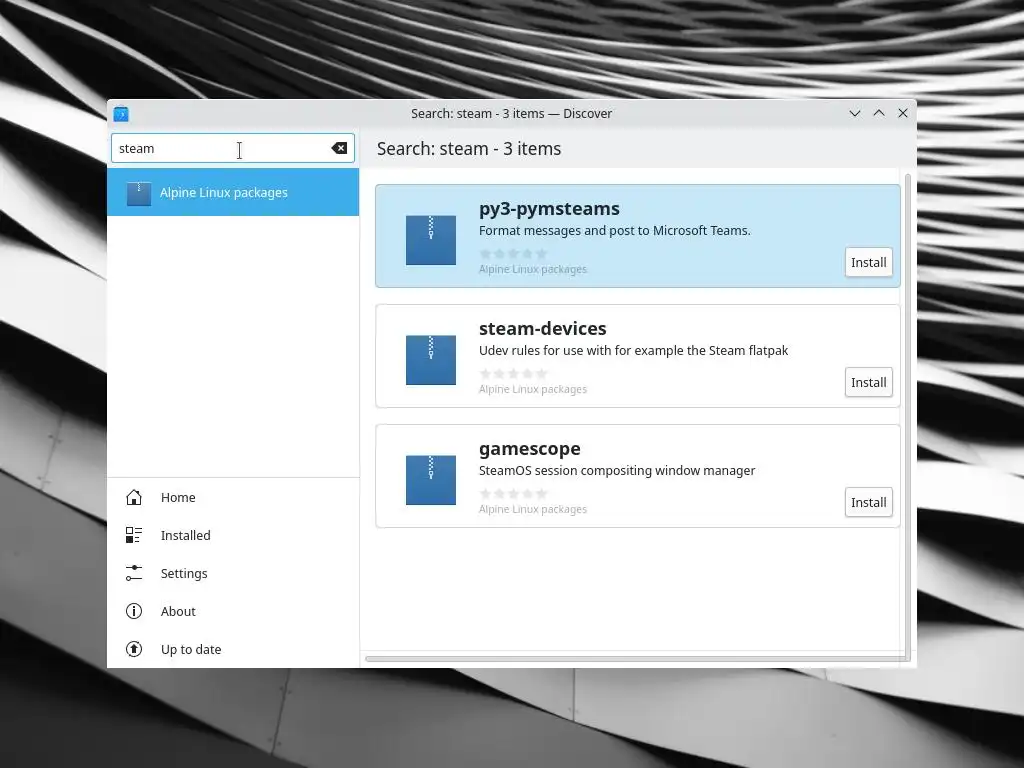Clear the steam search field
Viewport: 1024px width, 768px height.
coord(339,148)
